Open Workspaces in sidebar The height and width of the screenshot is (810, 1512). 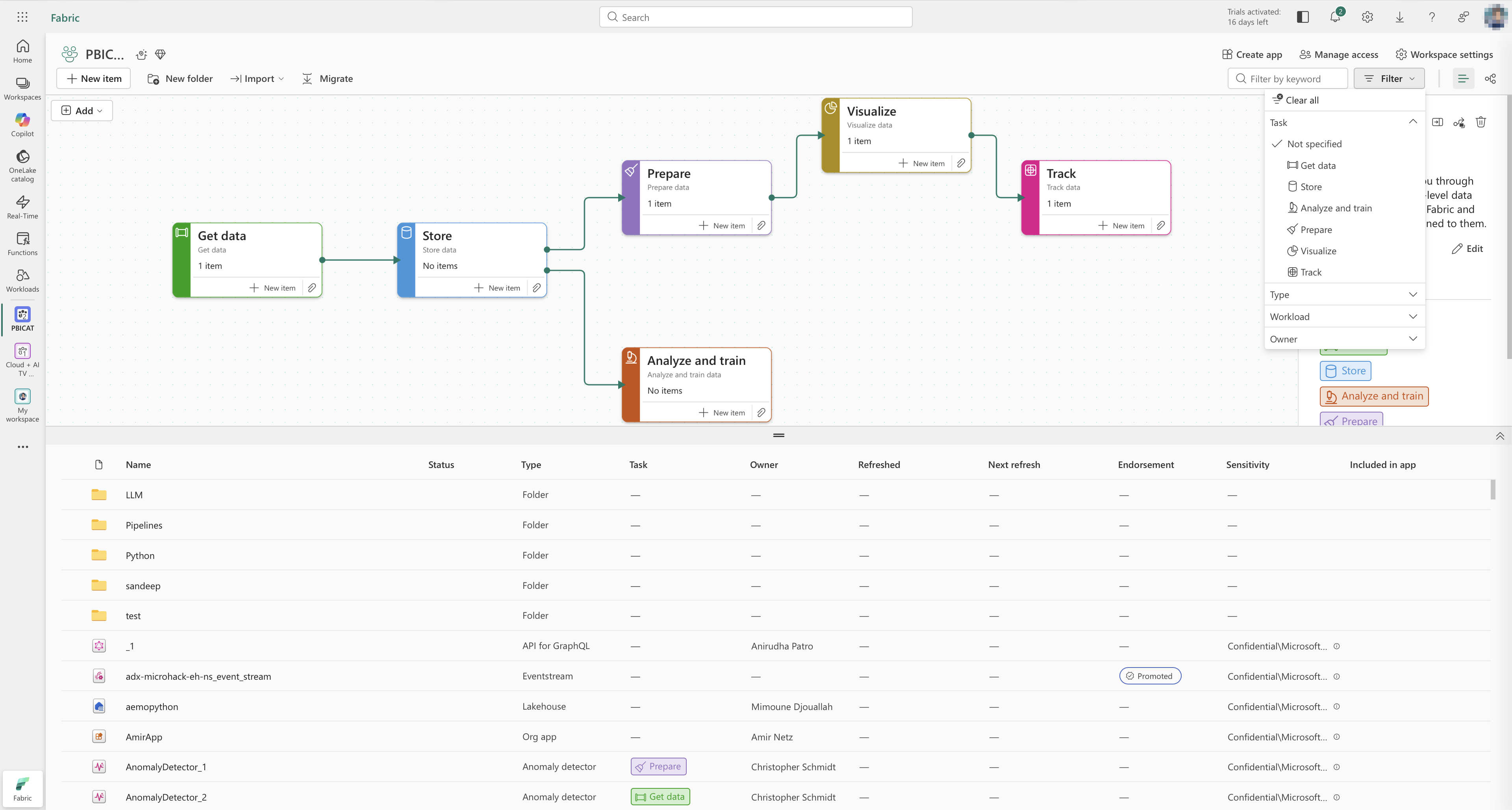[22, 89]
